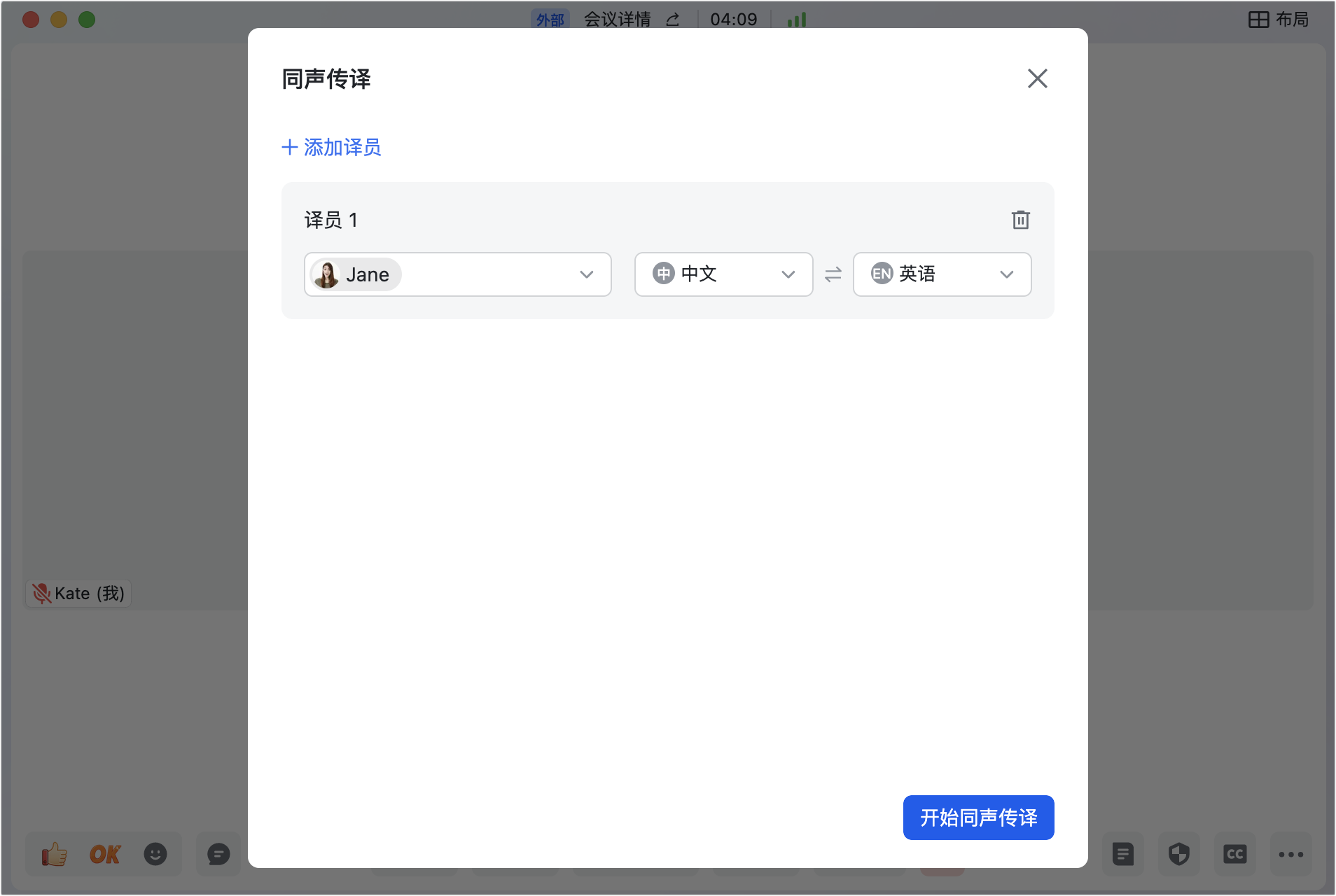Open the 布局 layout menu

(x=1279, y=19)
